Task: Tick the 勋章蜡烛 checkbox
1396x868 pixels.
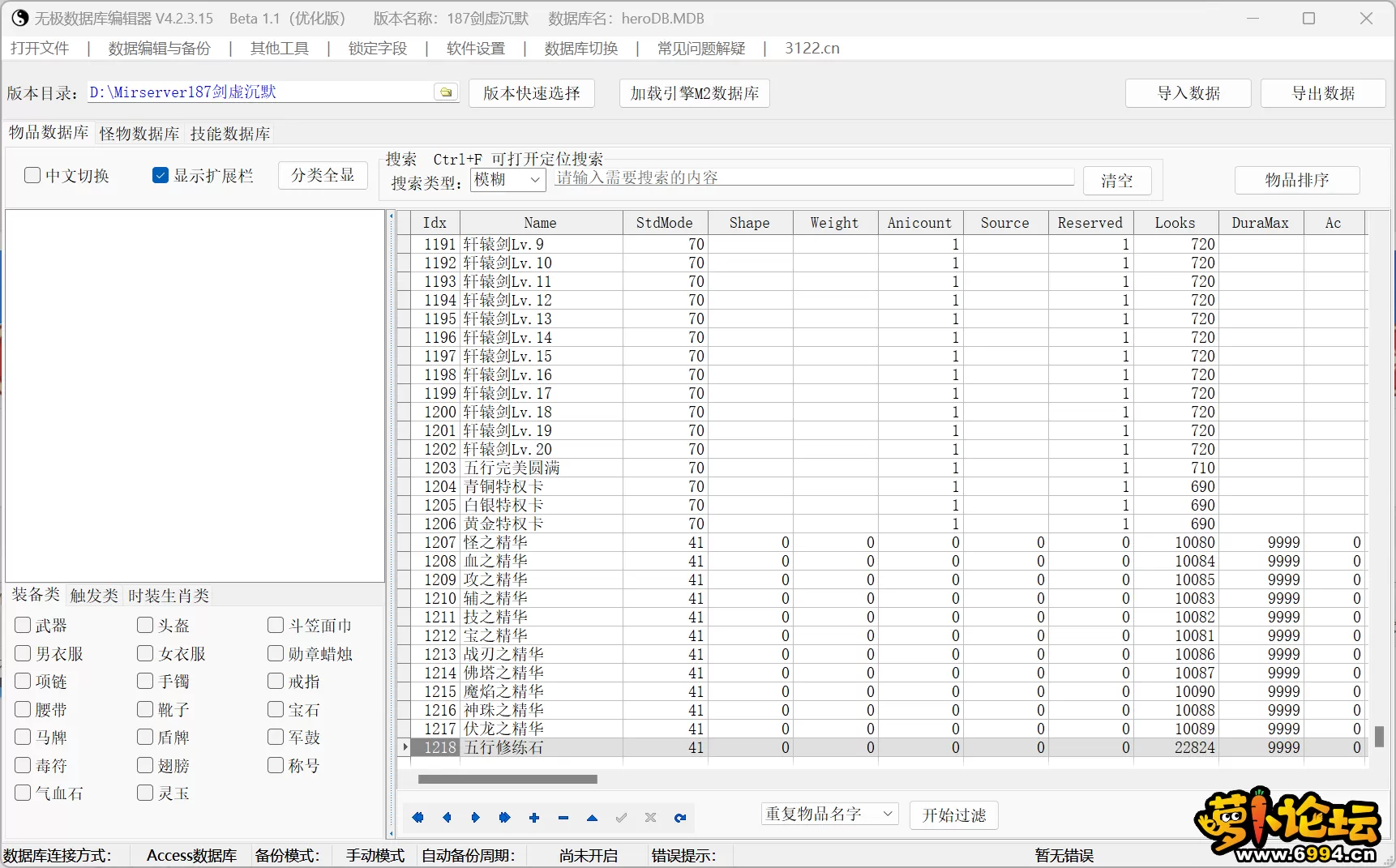Action: (x=276, y=653)
